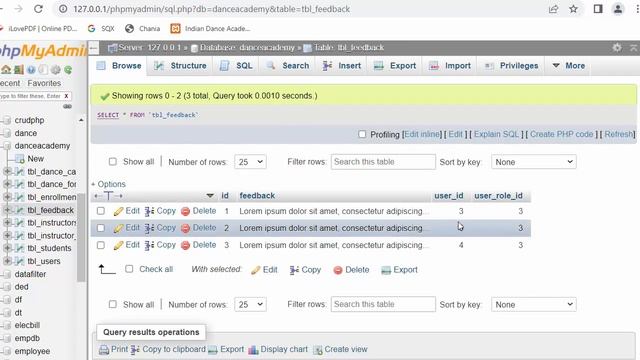Click the phpMyAdmin home icon
Viewport: 640px width, 360px height.
[x=6, y=70]
